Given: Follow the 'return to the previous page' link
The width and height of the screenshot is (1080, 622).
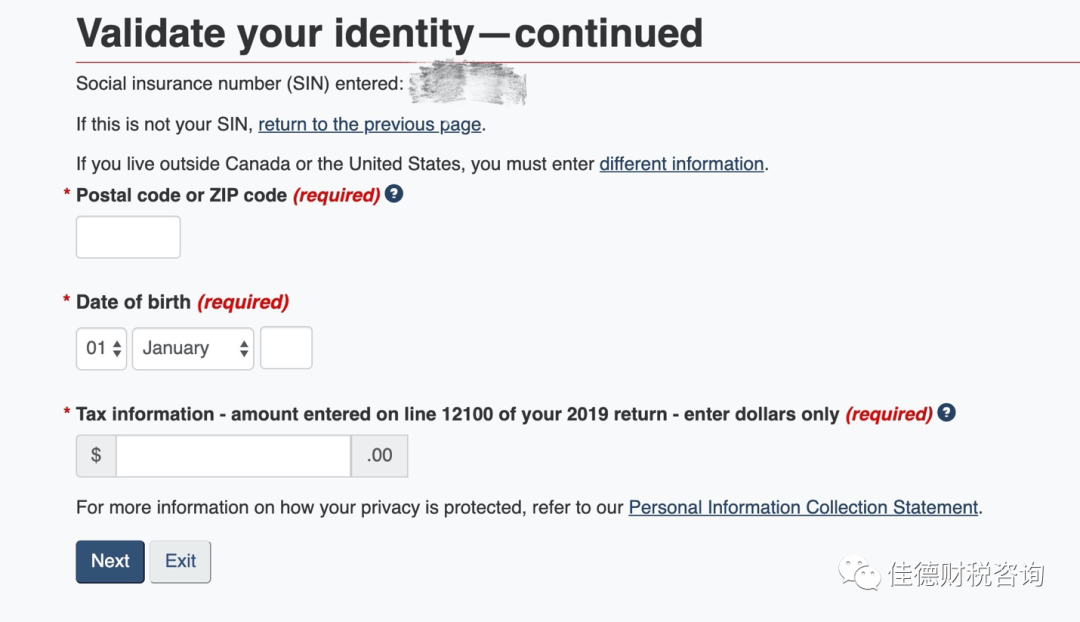Looking at the screenshot, I should click(370, 125).
